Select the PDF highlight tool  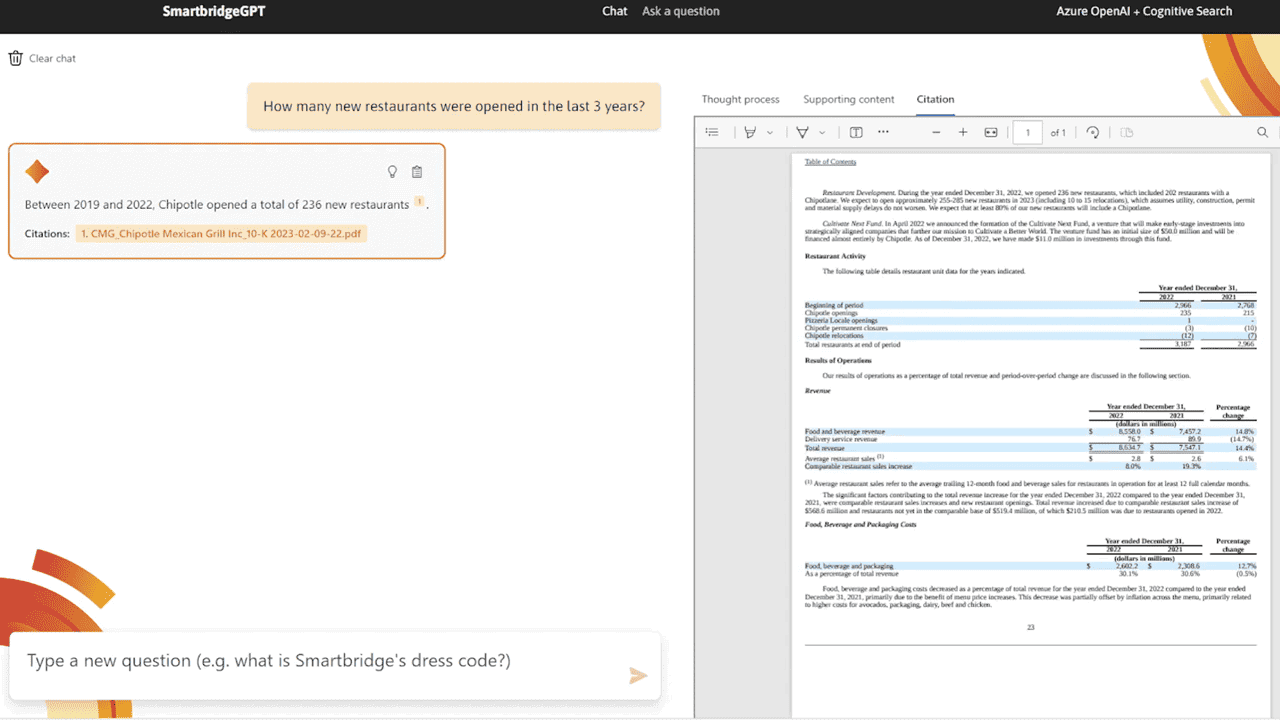point(750,132)
